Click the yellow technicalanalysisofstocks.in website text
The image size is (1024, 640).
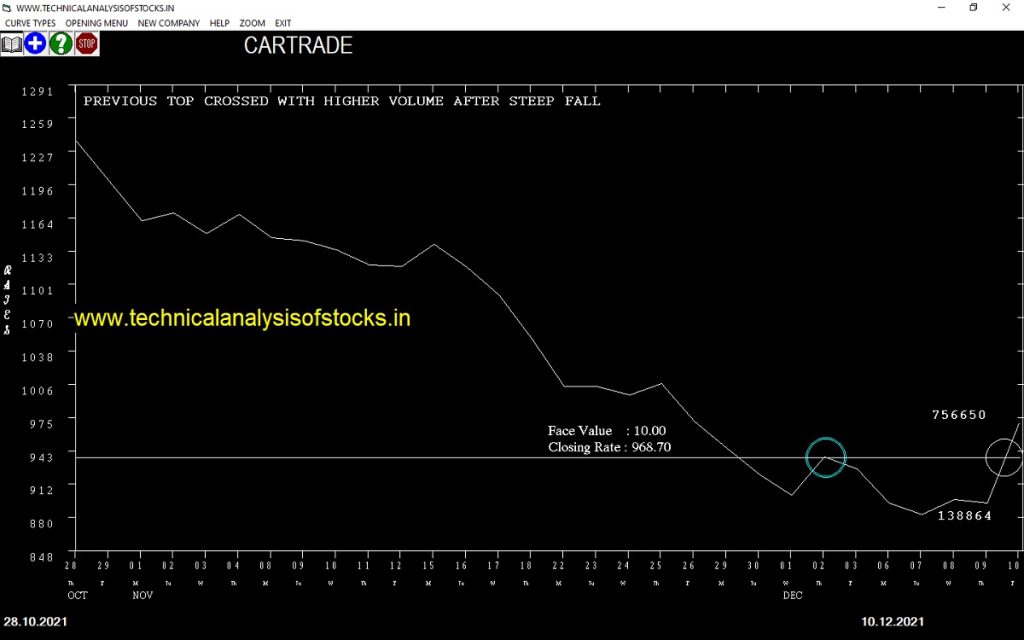click(242, 318)
